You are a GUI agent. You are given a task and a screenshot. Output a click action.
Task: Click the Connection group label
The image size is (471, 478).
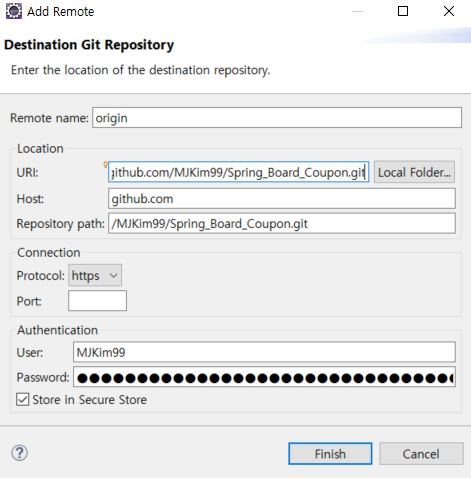tap(49, 253)
